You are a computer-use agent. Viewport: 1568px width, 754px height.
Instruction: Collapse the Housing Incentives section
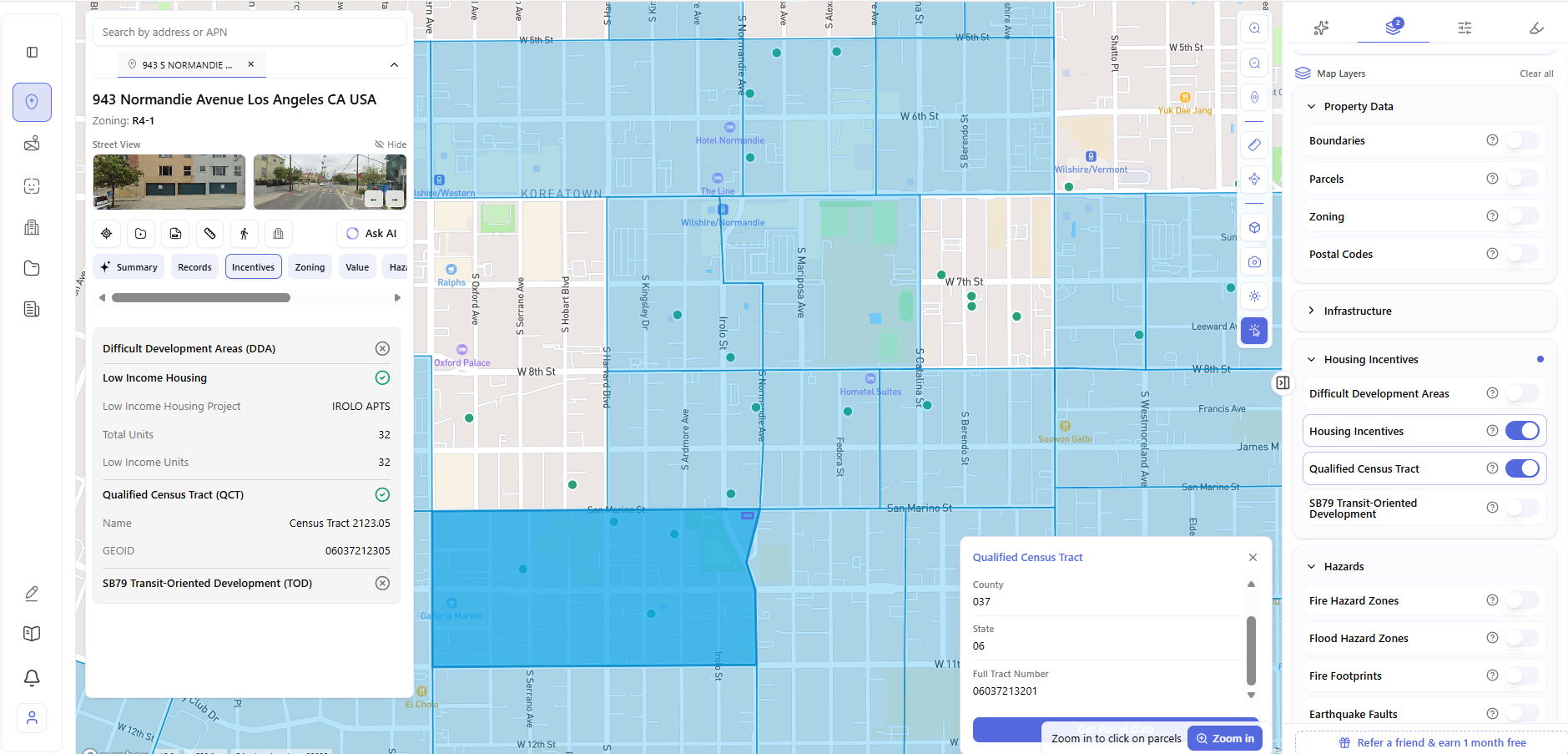[1312, 360]
